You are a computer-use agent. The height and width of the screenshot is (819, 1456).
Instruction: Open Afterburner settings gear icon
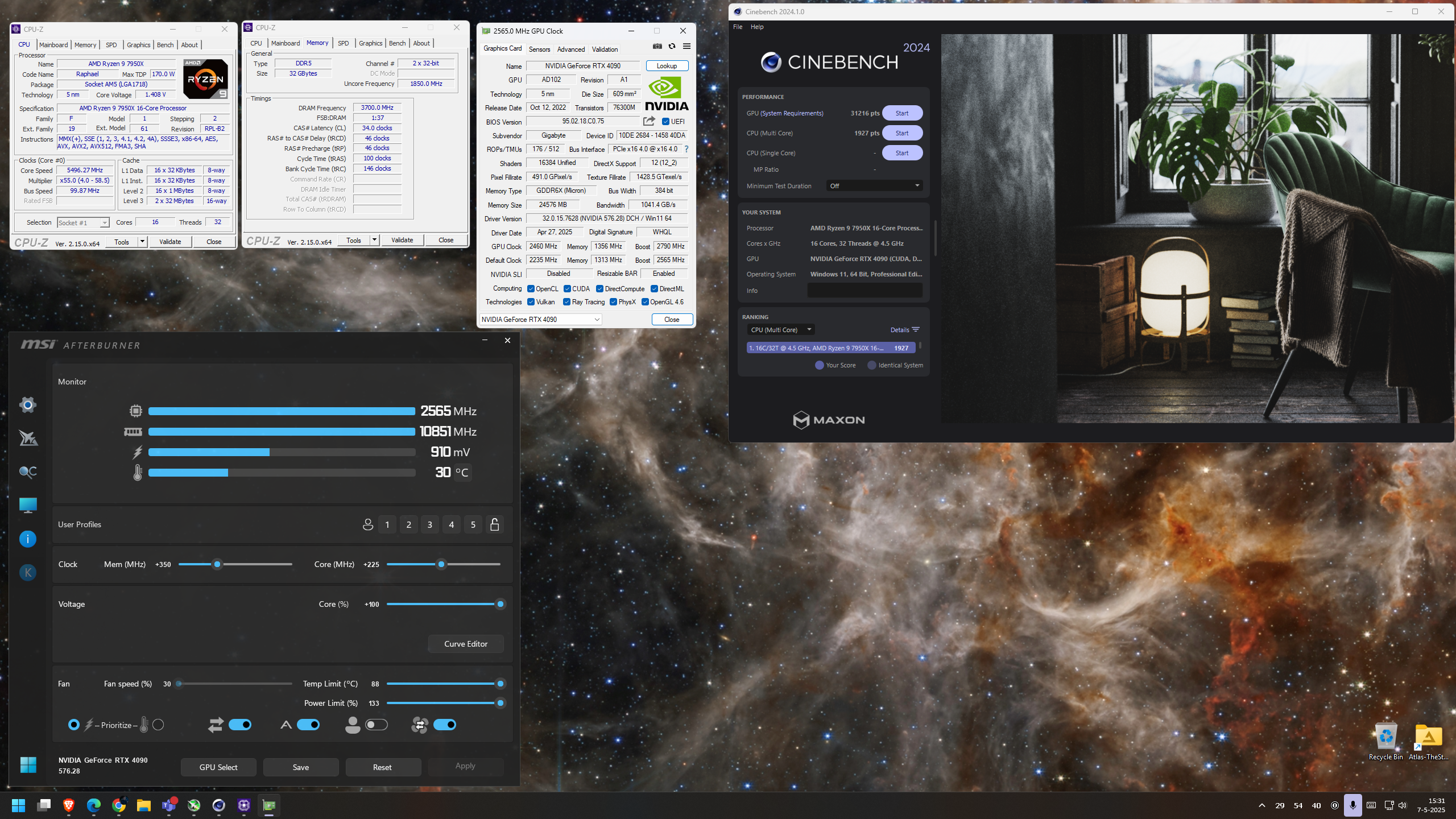coord(28,405)
